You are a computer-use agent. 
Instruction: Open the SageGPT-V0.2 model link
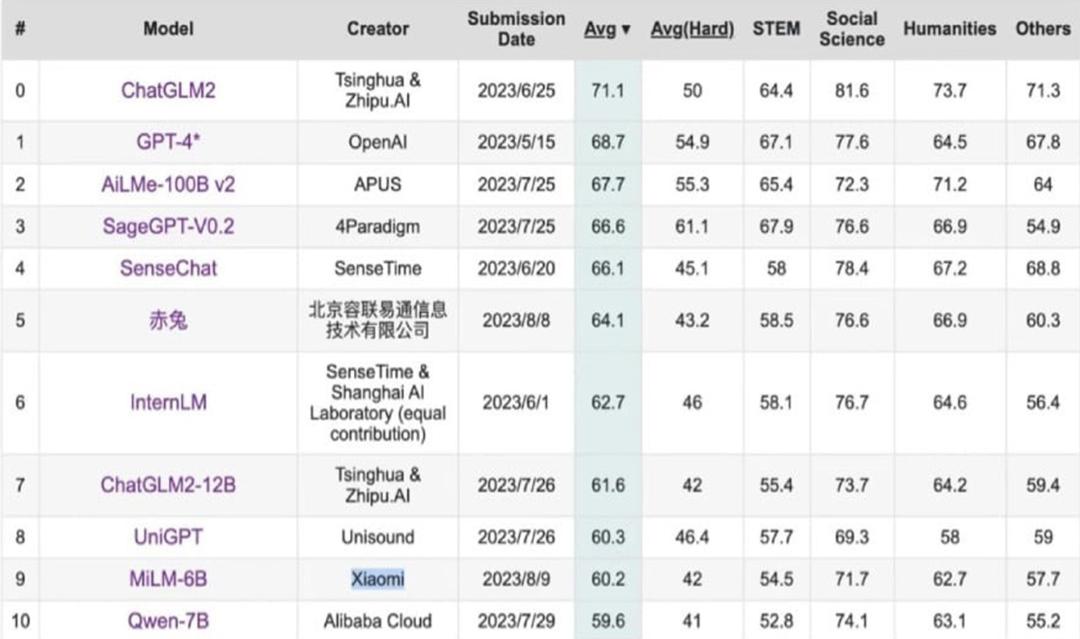click(x=168, y=227)
